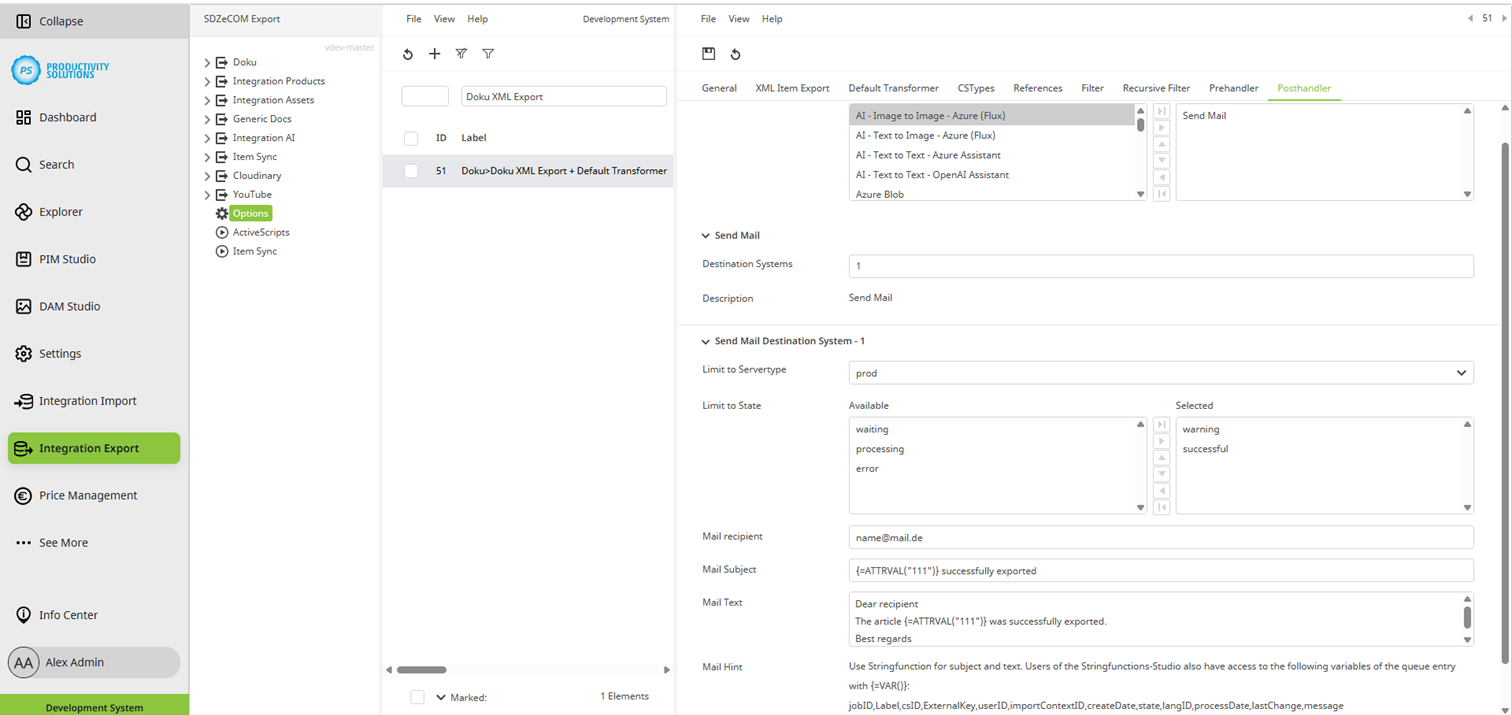Clear filters using the crossed funnel icon
Image resolution: width=1512 pixels, height=715 pixels.
pyautogui.click(x=461, y=54)
